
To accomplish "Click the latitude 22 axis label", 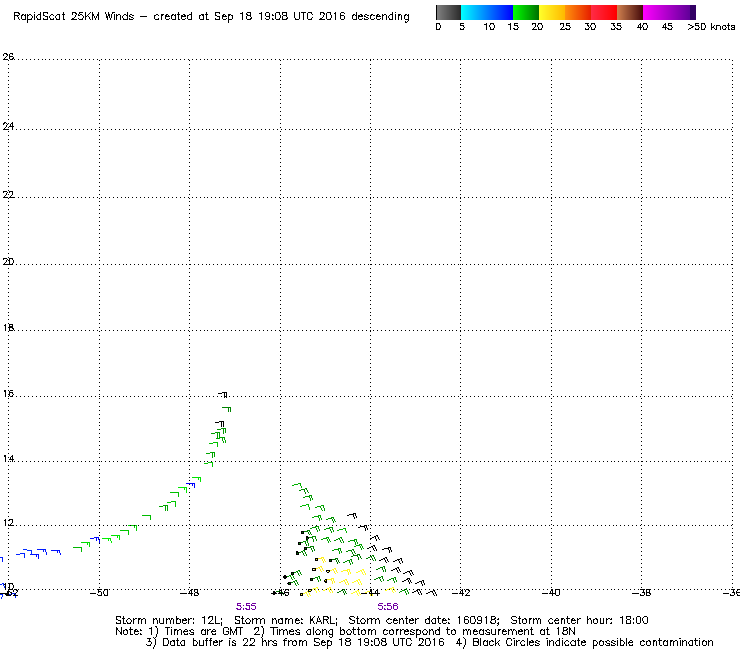I will click(8, 194).
